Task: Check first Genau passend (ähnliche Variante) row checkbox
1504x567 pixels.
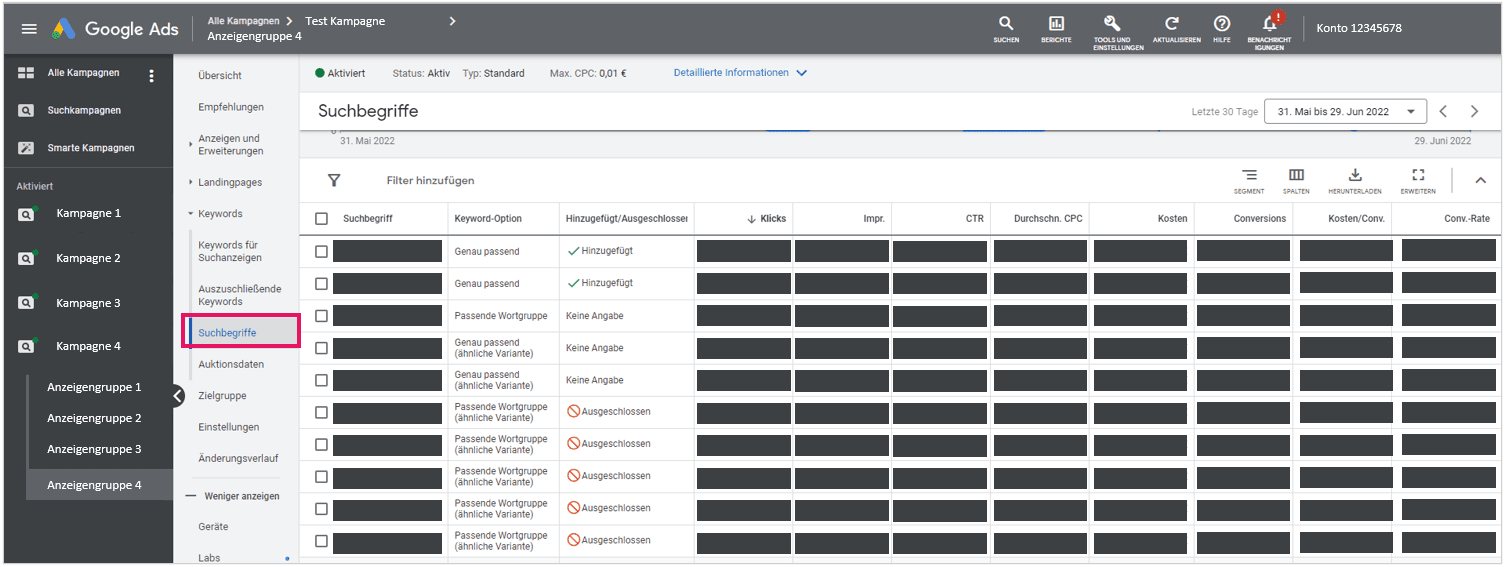Action: coord(321,348)
